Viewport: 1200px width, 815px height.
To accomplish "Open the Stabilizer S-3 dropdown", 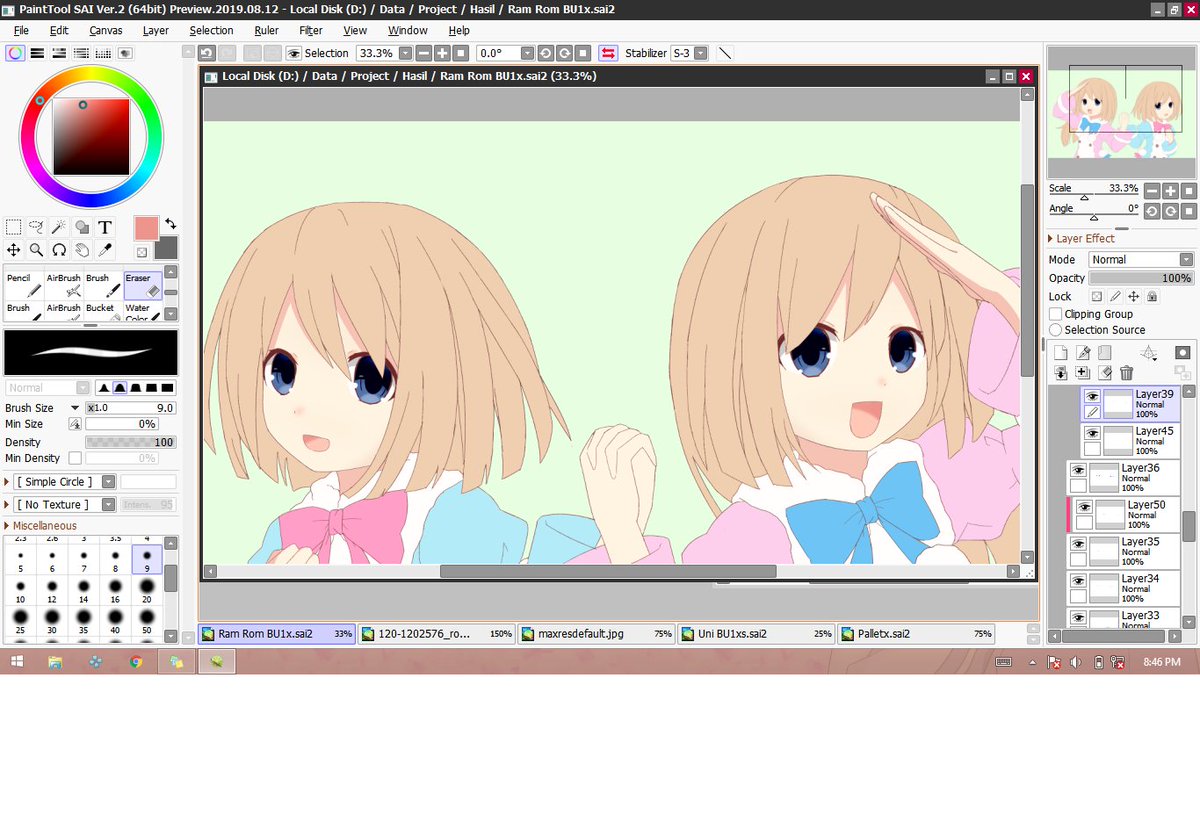I will pyautogui.click(x=700, y=53).
